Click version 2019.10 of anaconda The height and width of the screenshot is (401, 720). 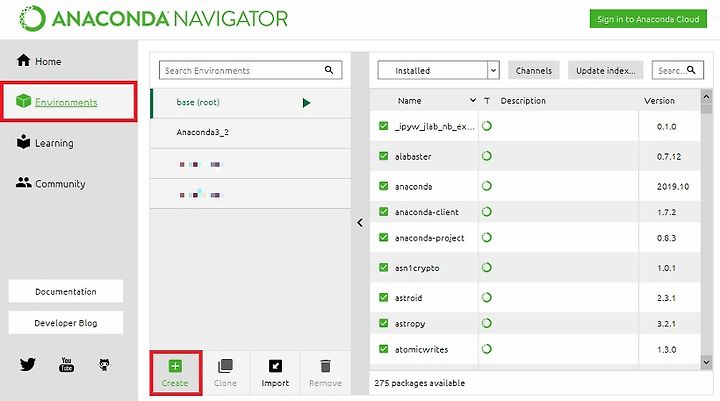tap(673, 186)
